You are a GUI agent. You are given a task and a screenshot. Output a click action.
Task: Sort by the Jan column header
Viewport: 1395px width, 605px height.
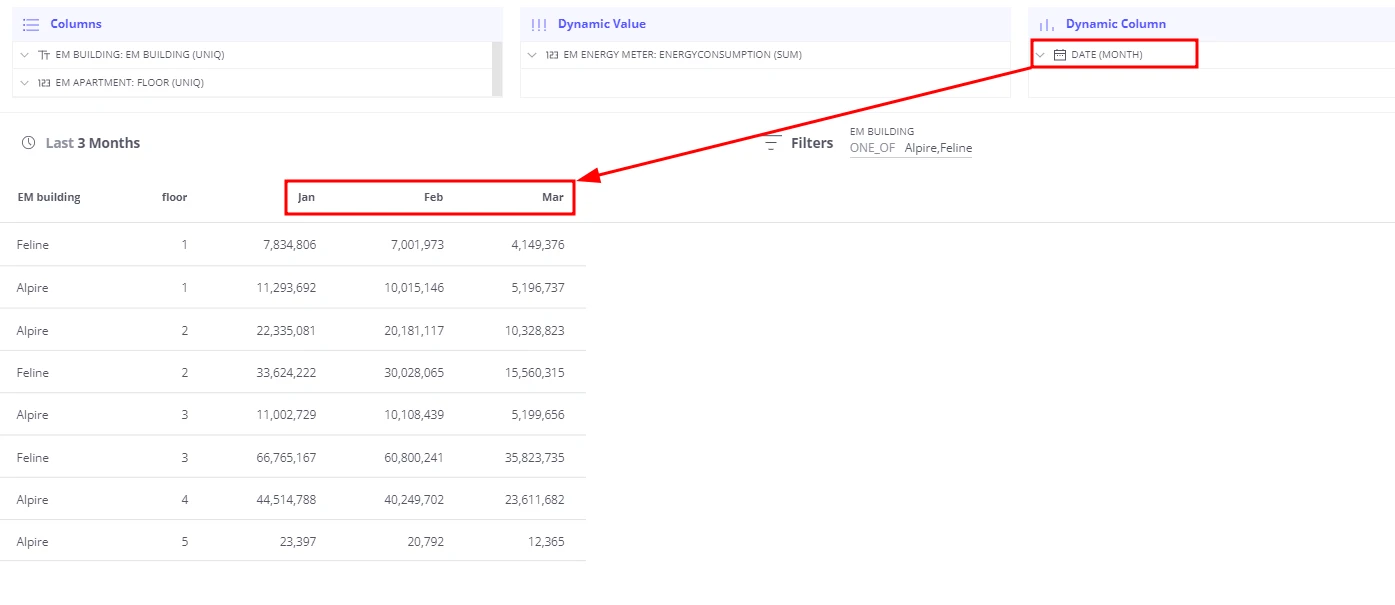coord(306,197)
